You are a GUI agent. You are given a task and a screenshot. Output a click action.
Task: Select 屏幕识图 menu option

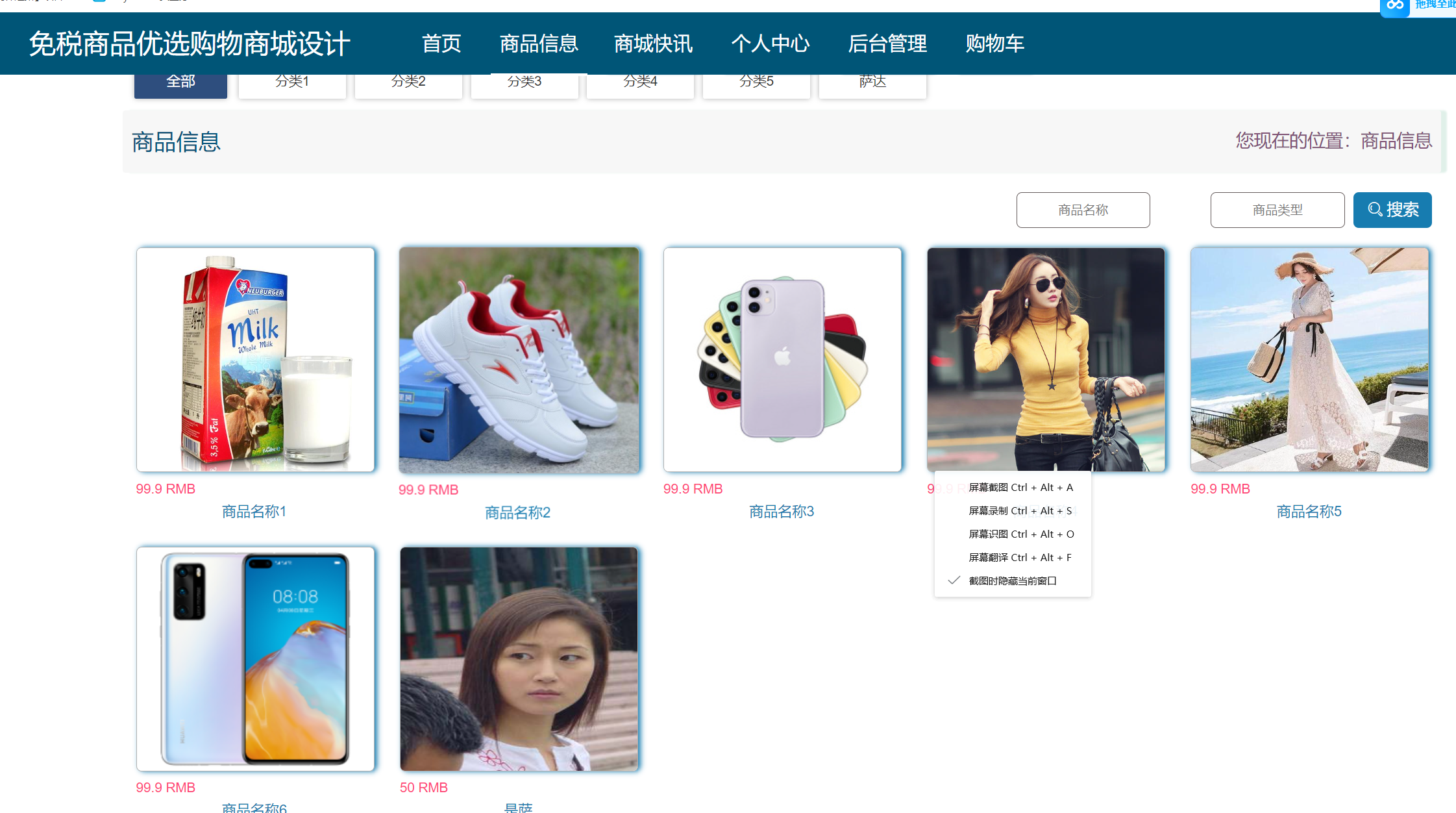[x=1020, y=534]
